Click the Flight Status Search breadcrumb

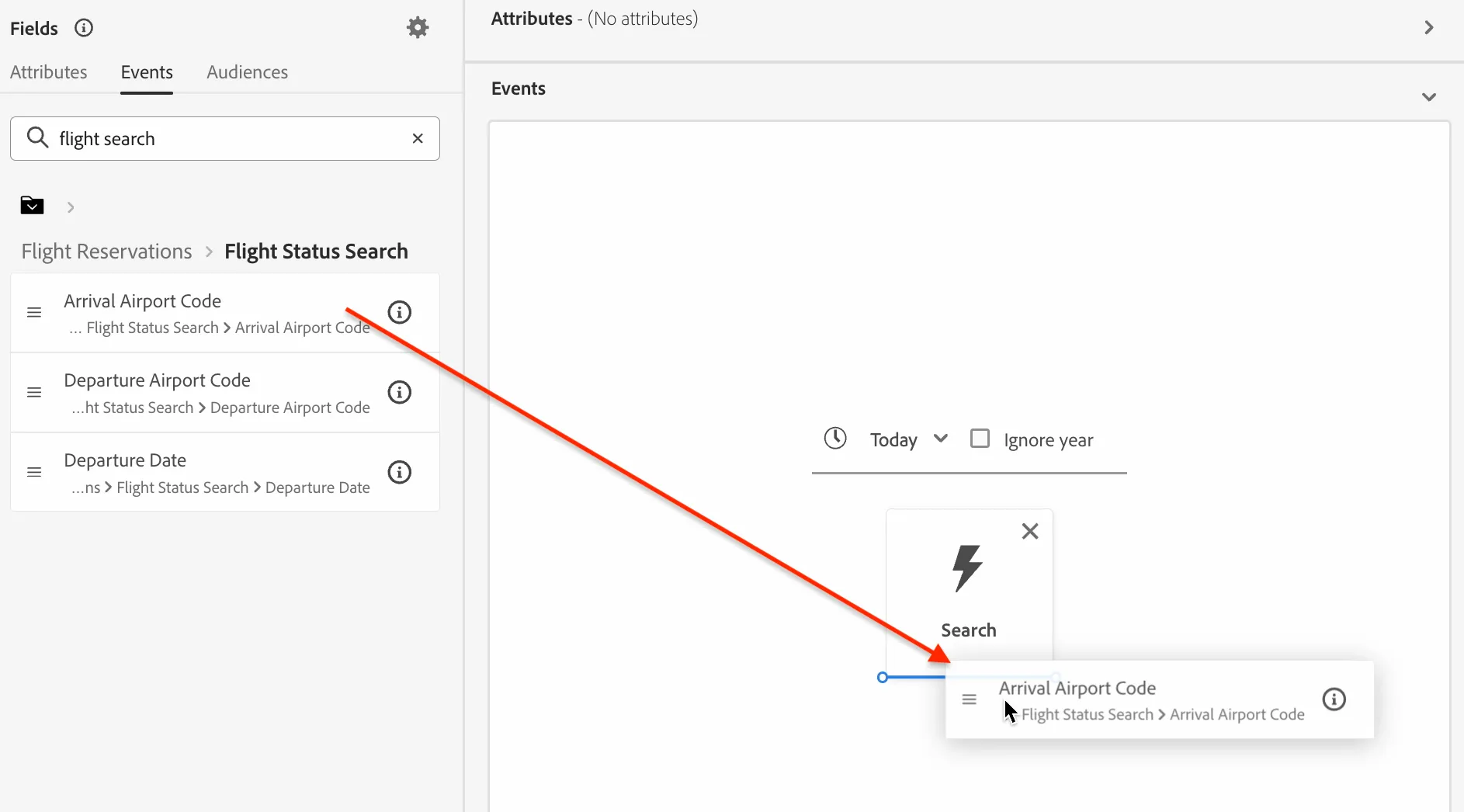316,252
